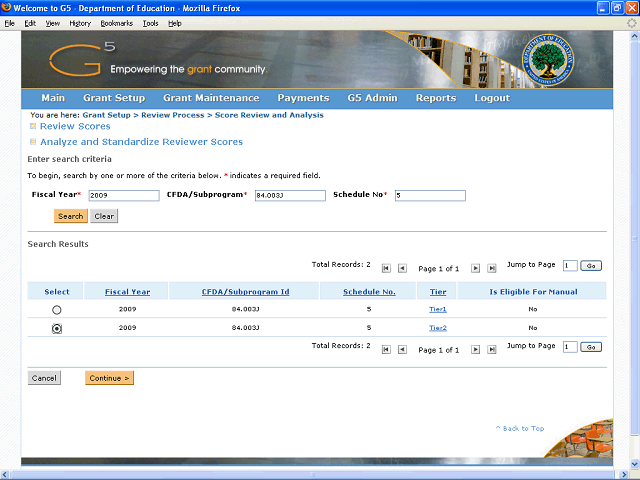640x480 pixels.
Task: Open the Bookmarks menu
Action: point(117,23)
